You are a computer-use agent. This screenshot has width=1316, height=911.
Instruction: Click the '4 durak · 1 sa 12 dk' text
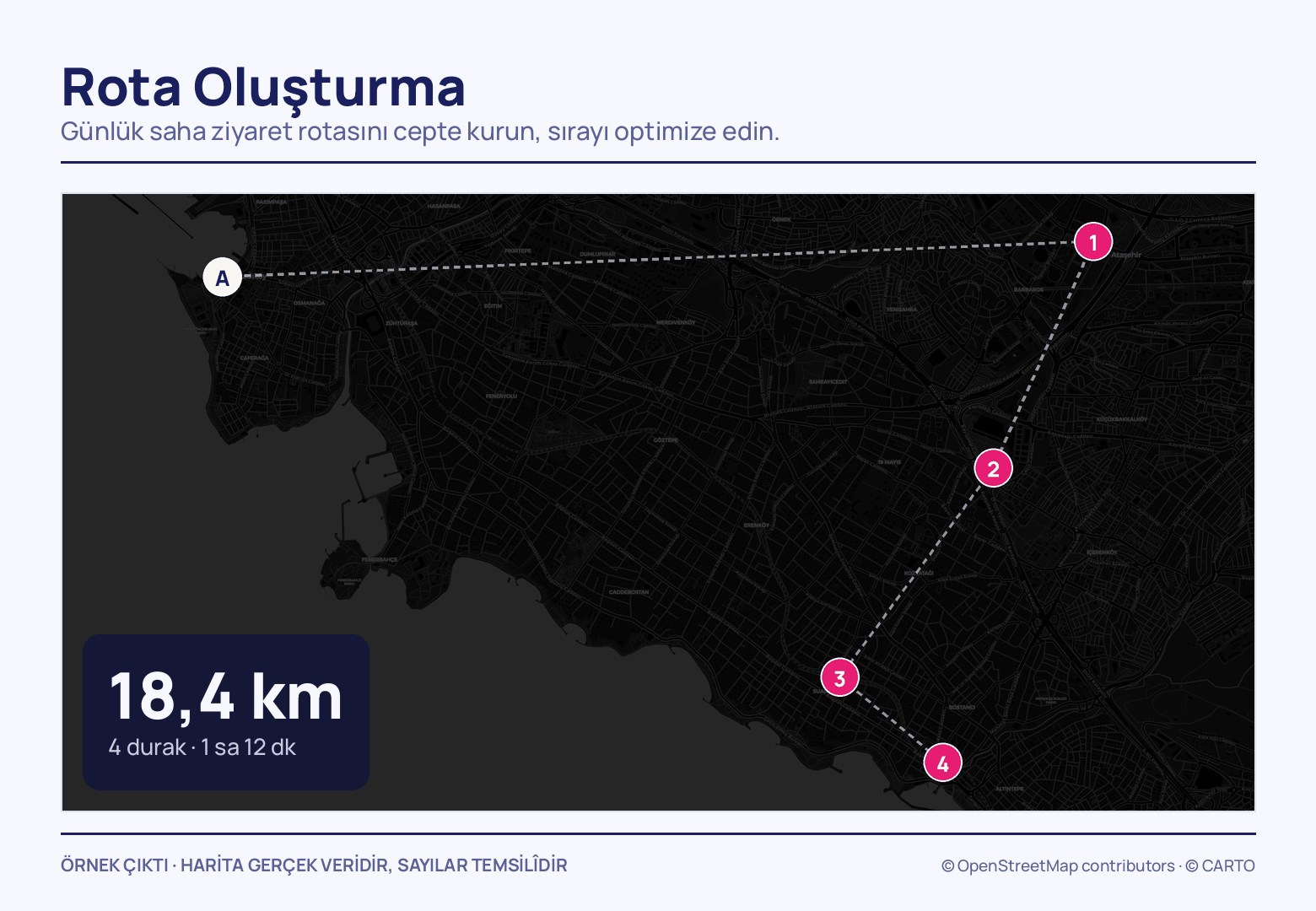(202, 747)
